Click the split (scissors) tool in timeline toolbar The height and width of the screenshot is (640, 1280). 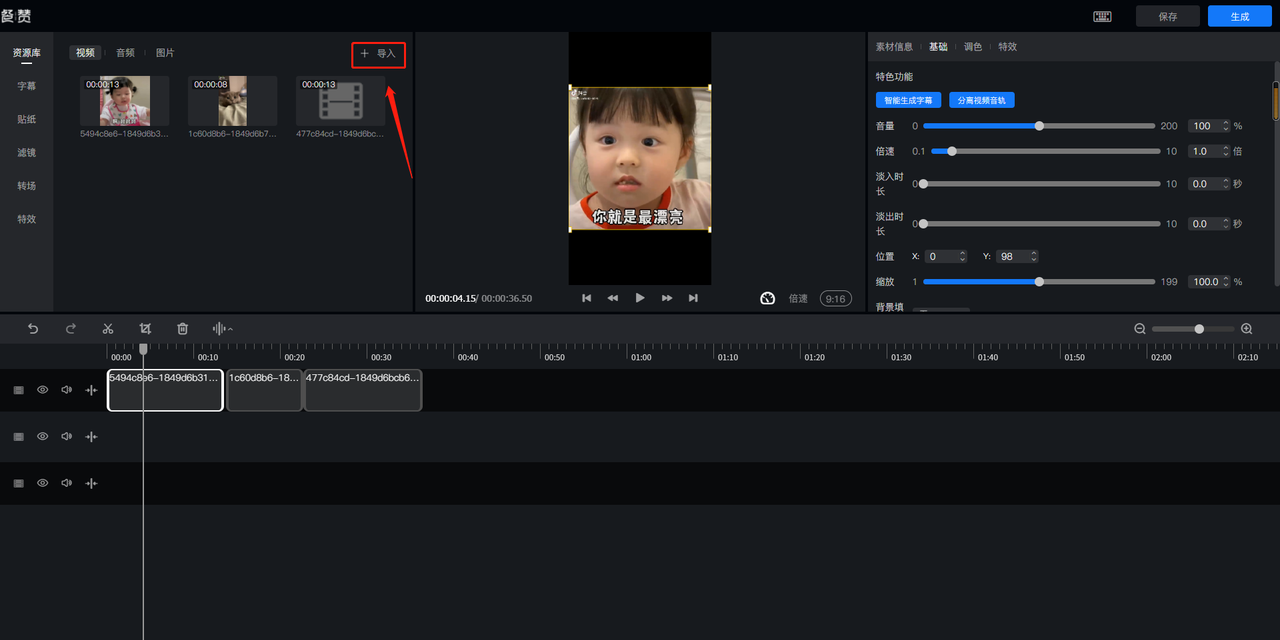point(108,328)
